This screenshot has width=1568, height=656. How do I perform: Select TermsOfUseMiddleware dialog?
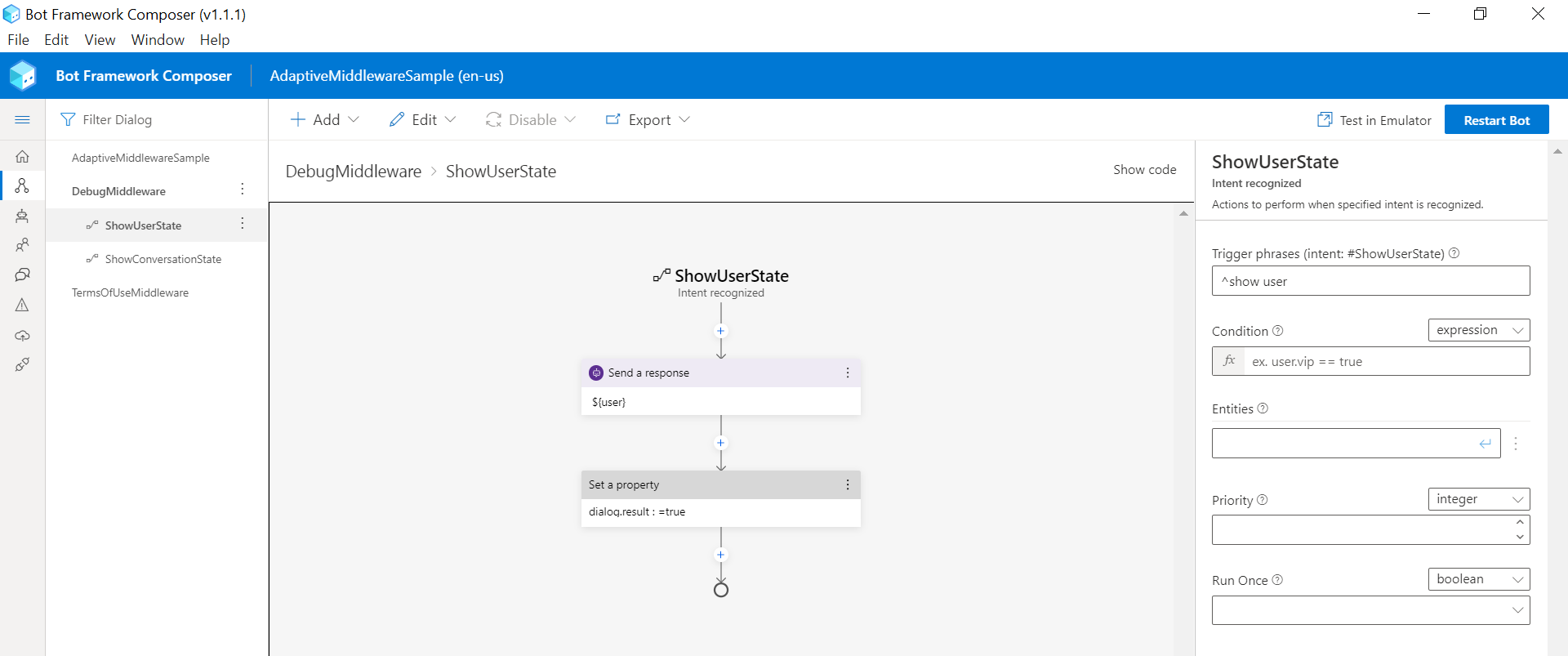tap(130, 292)
